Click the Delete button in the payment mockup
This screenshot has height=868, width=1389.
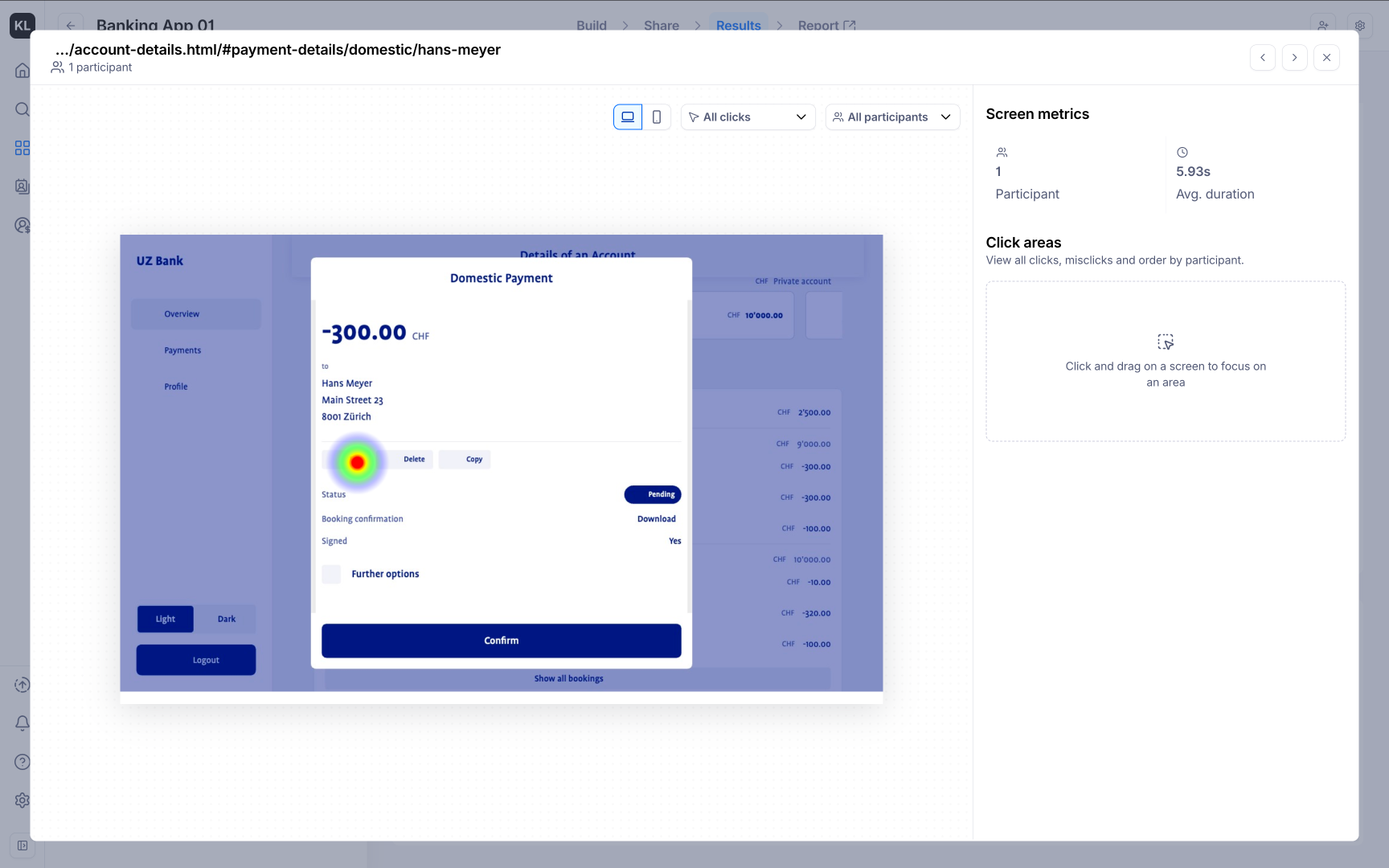[414, 460]
